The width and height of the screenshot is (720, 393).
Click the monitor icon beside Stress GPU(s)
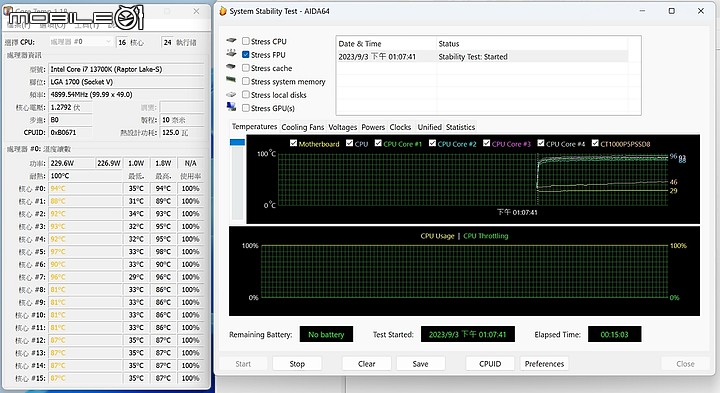coord(231,107)
